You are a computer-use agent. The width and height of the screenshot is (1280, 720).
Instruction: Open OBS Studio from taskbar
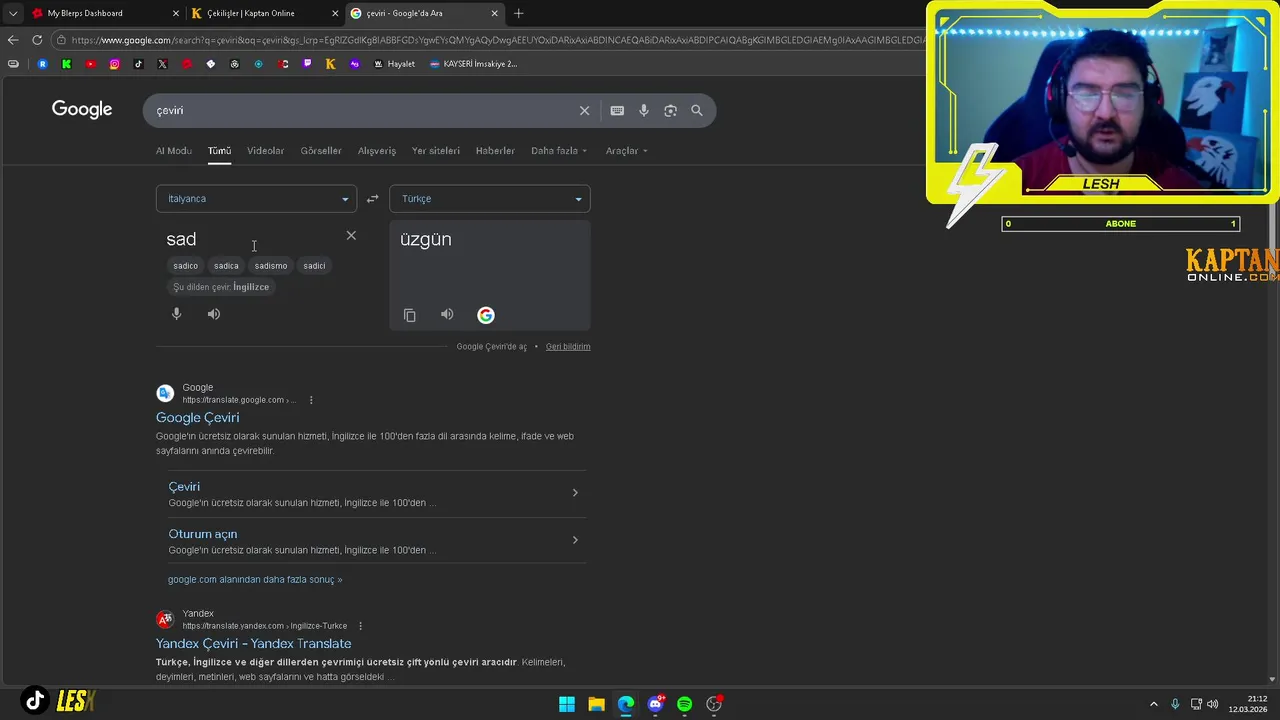[x=714, y=704]
